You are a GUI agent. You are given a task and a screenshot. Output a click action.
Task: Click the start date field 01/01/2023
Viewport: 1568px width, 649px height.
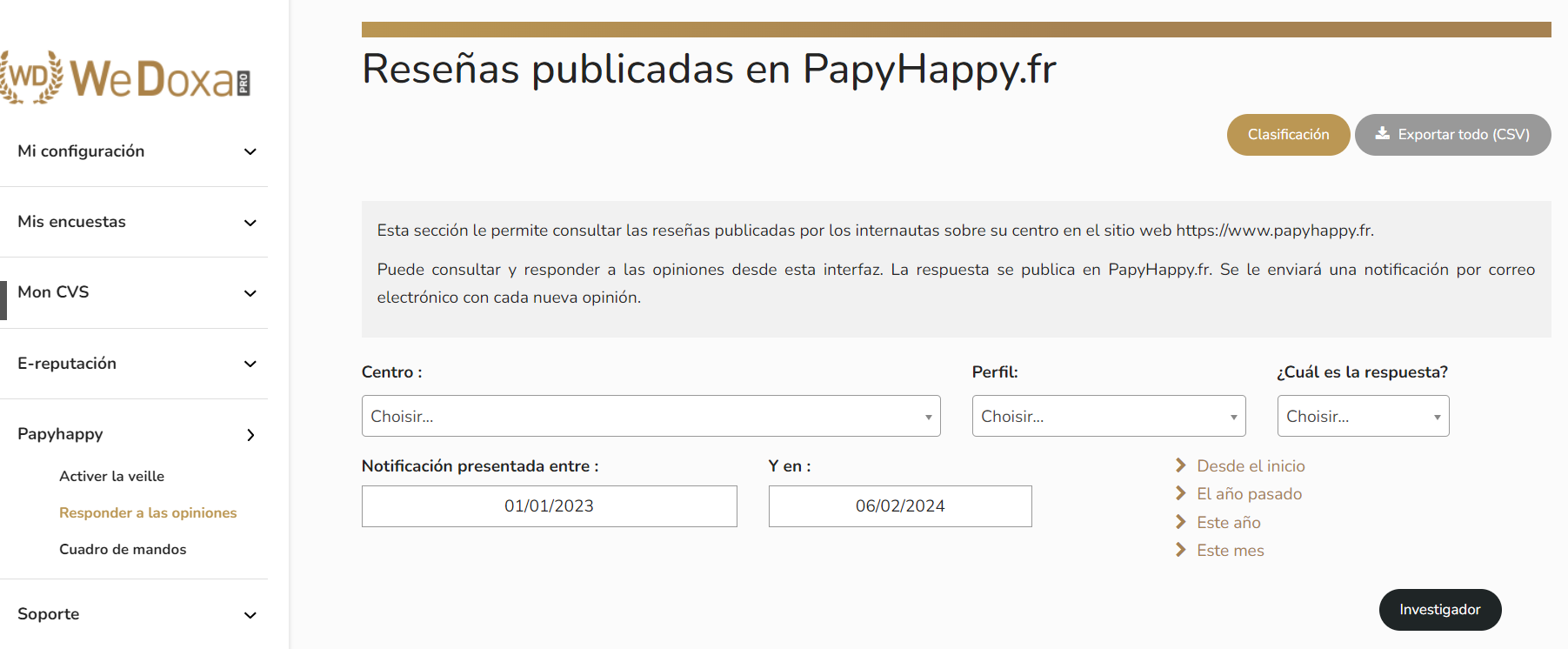tap(549, 506)
